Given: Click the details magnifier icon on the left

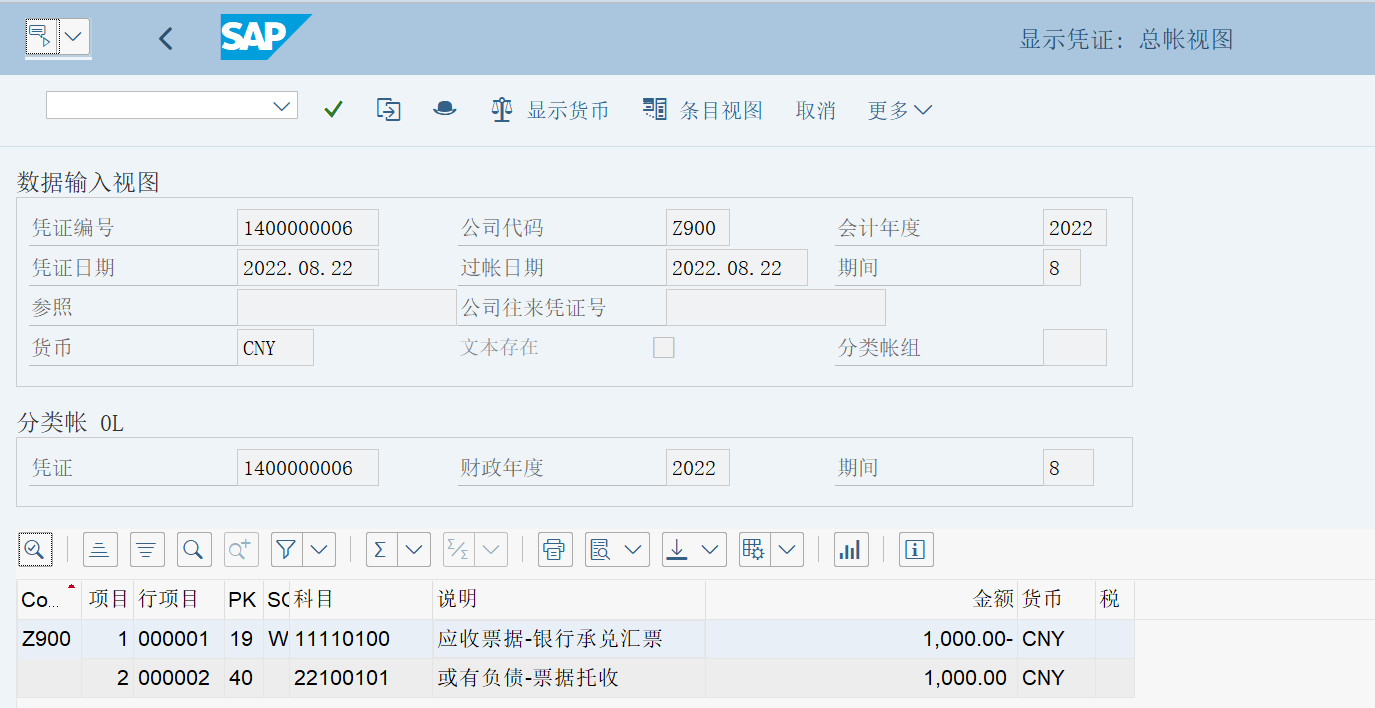Looking at the screenshot, I should point(34,549).
